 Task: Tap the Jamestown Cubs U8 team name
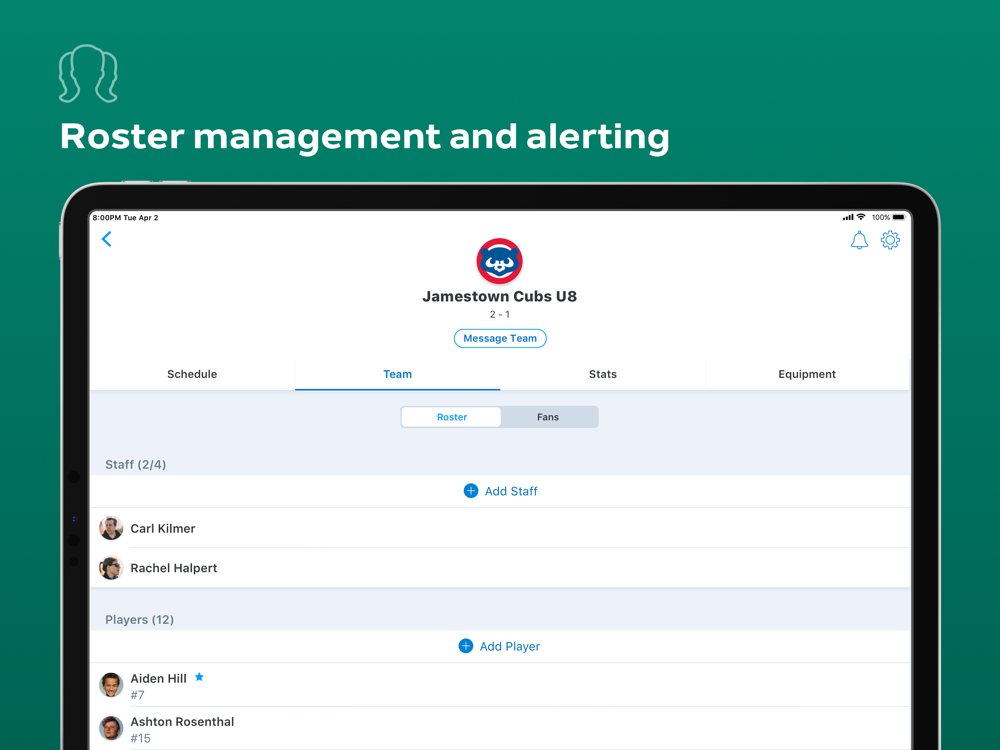click(x=499, y=297)
